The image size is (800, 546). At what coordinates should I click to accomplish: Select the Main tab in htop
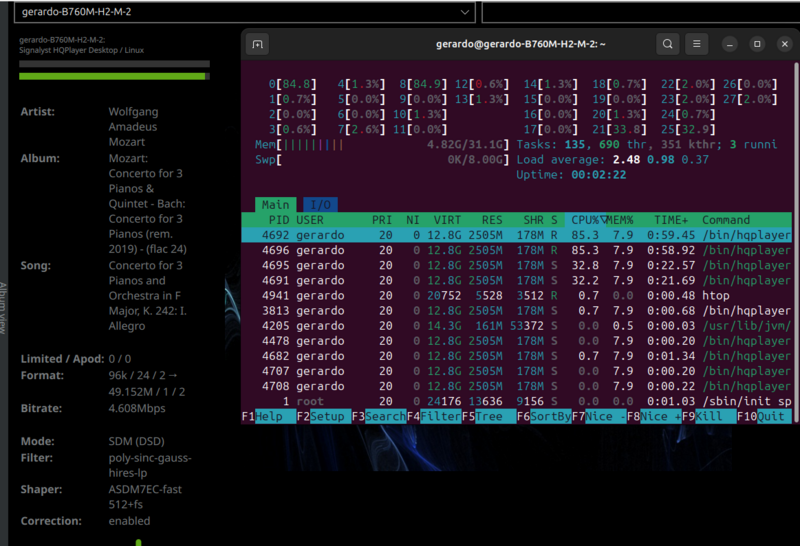[x=275, y=204]
